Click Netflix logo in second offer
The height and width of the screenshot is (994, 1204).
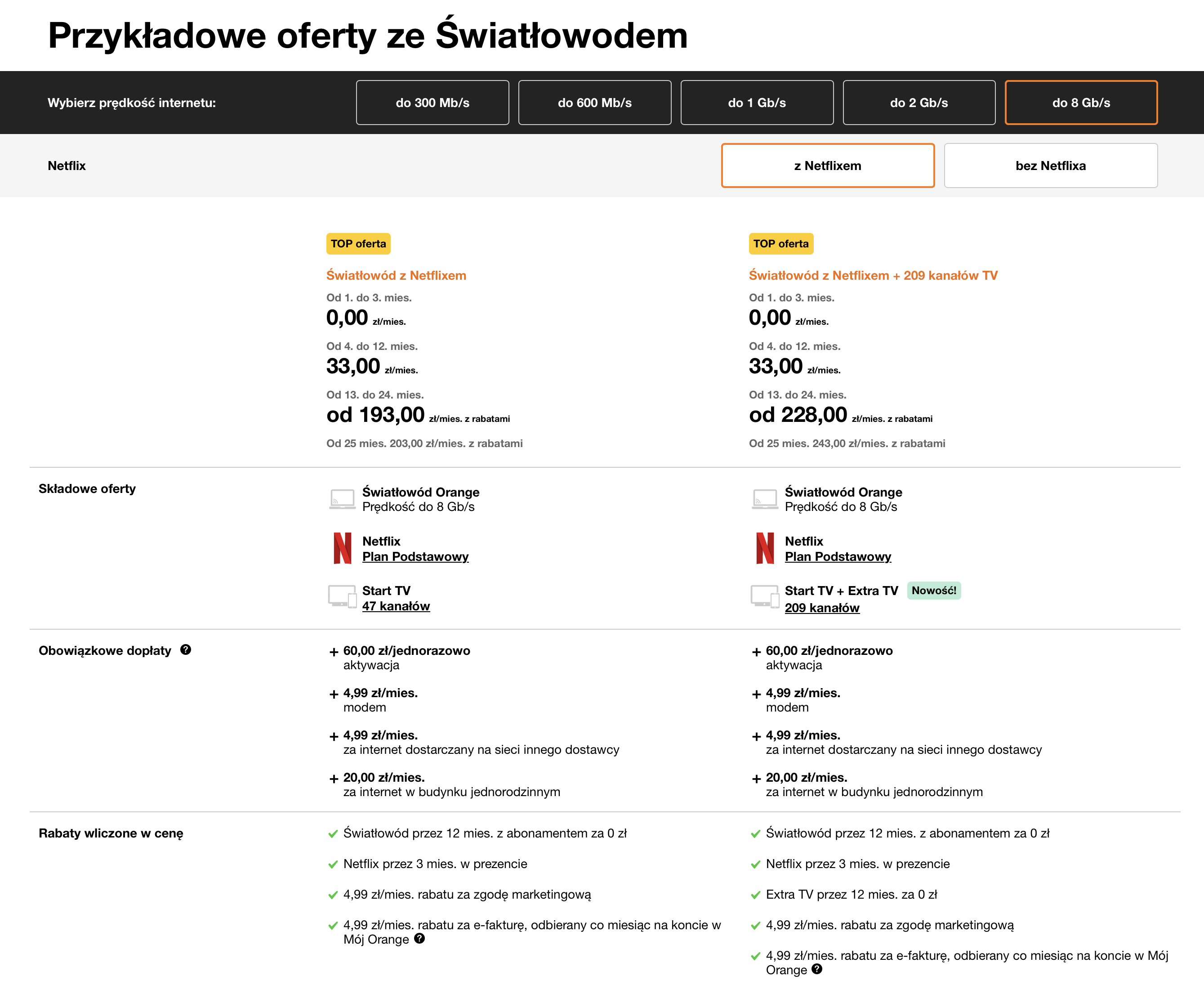[x=765, y=548]
